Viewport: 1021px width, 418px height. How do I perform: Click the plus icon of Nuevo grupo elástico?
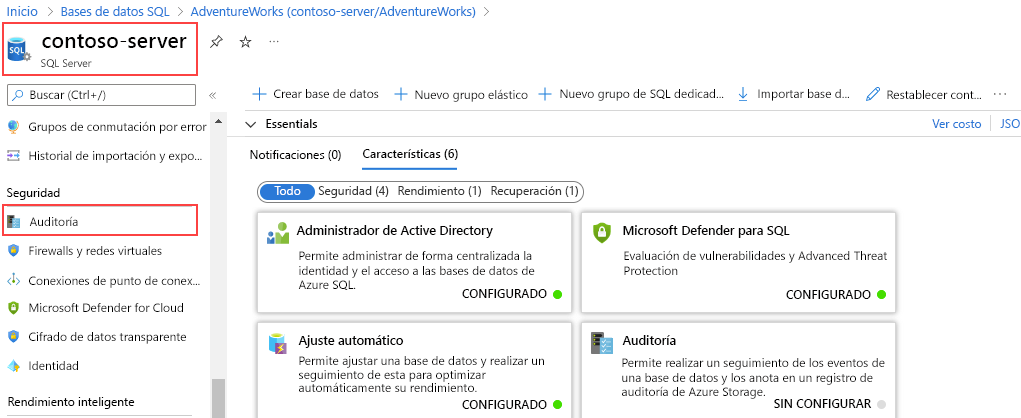coord(401,94)
